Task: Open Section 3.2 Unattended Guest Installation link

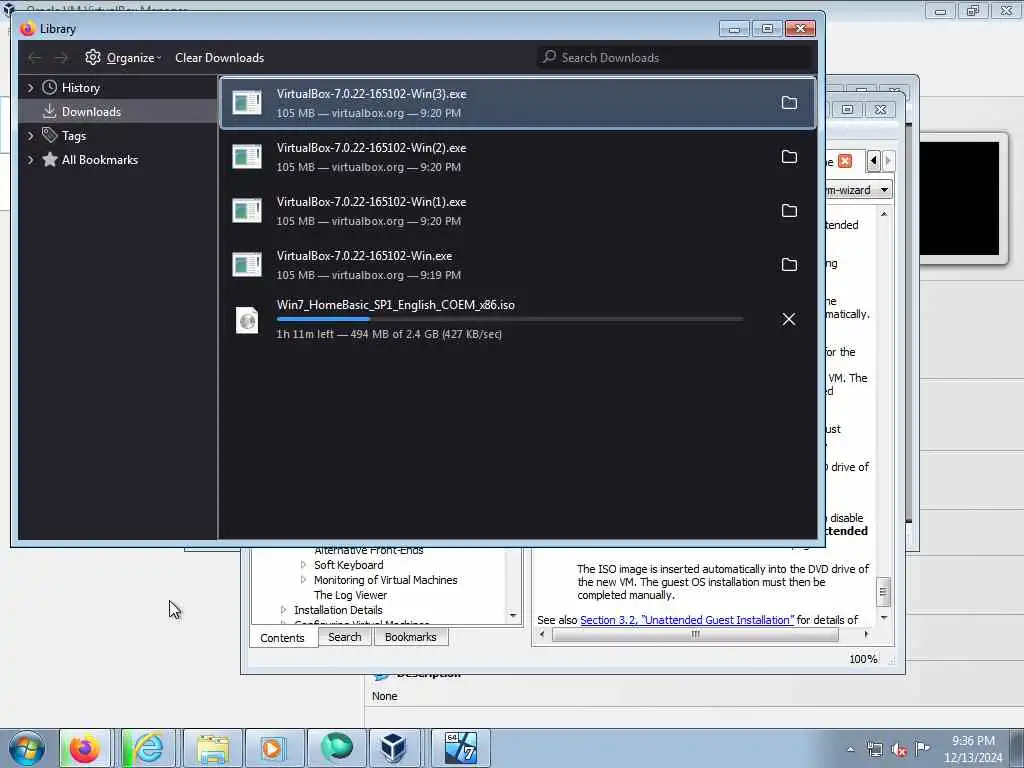Action: point(687,620)
